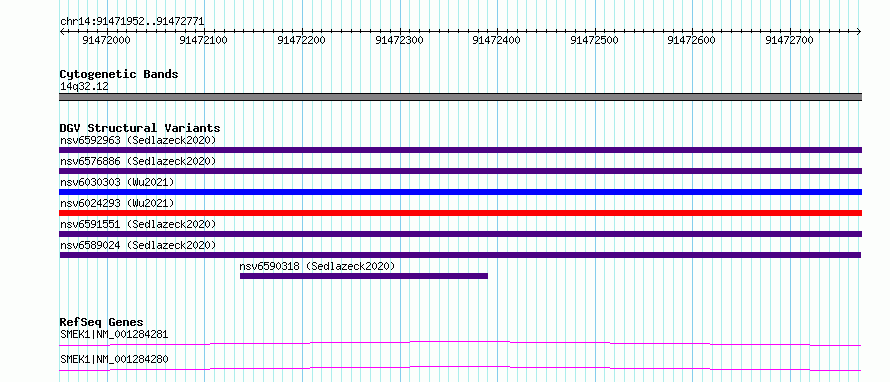Click ruler tick label 91472300
Viewport: 890px width, 382px height.
pyautogui.click(x=400, y=40)
